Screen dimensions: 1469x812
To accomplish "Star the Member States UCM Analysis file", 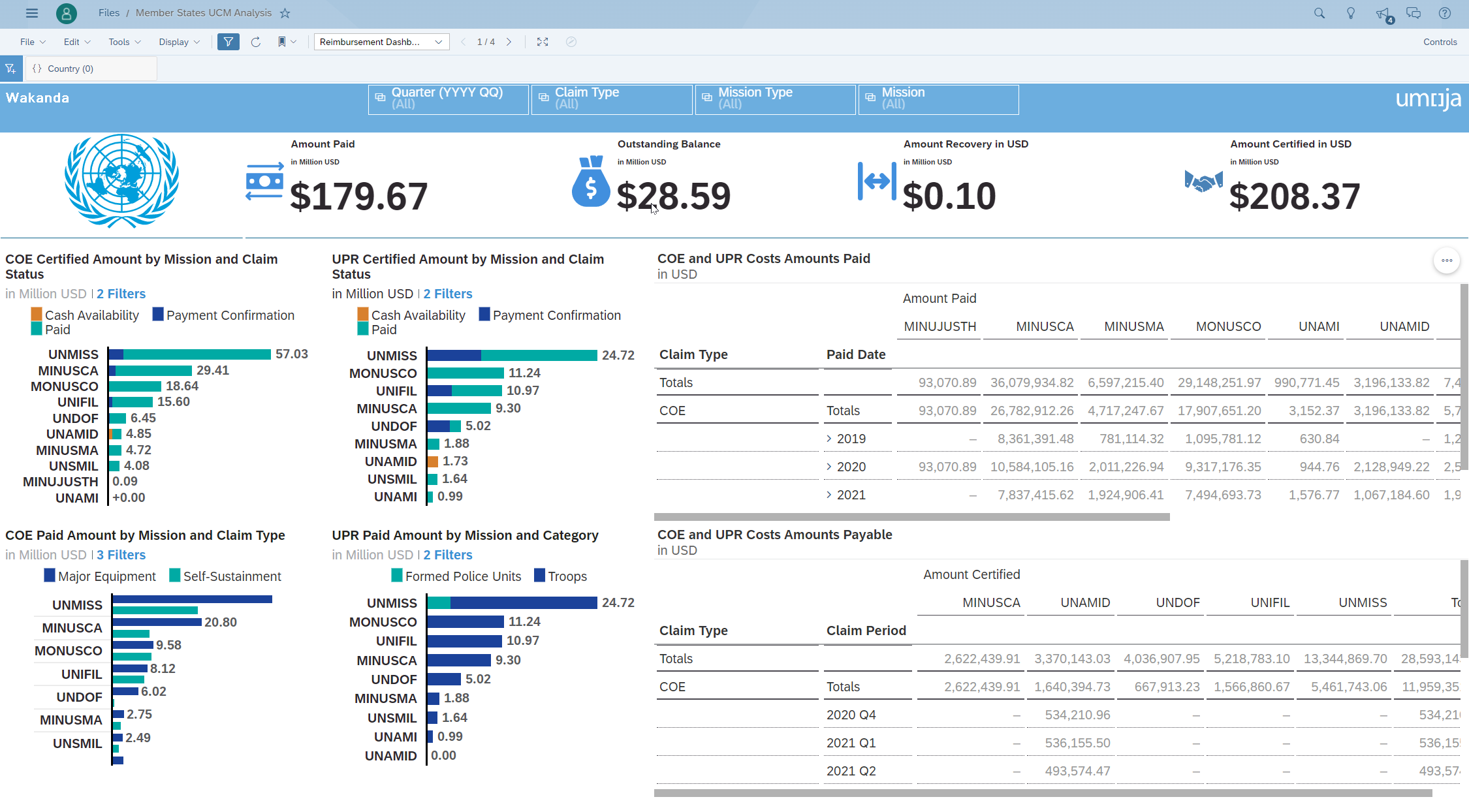I will point(284,12).
